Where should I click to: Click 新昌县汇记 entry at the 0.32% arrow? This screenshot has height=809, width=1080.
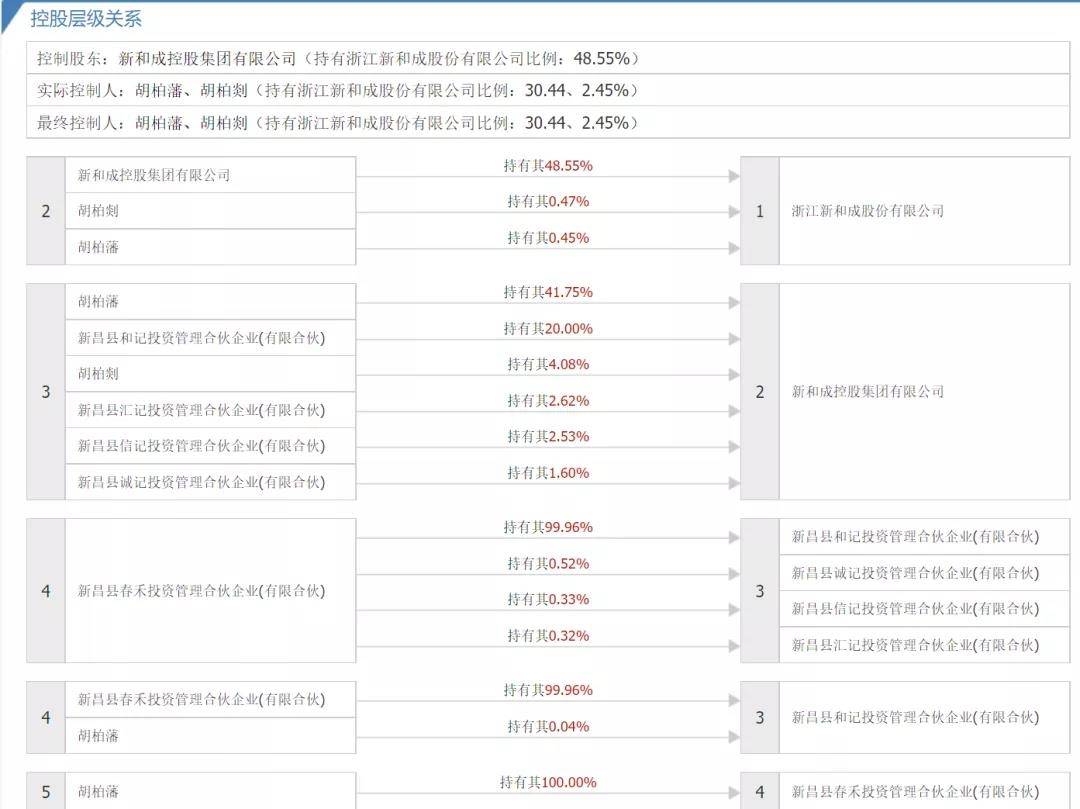[924, 645]
